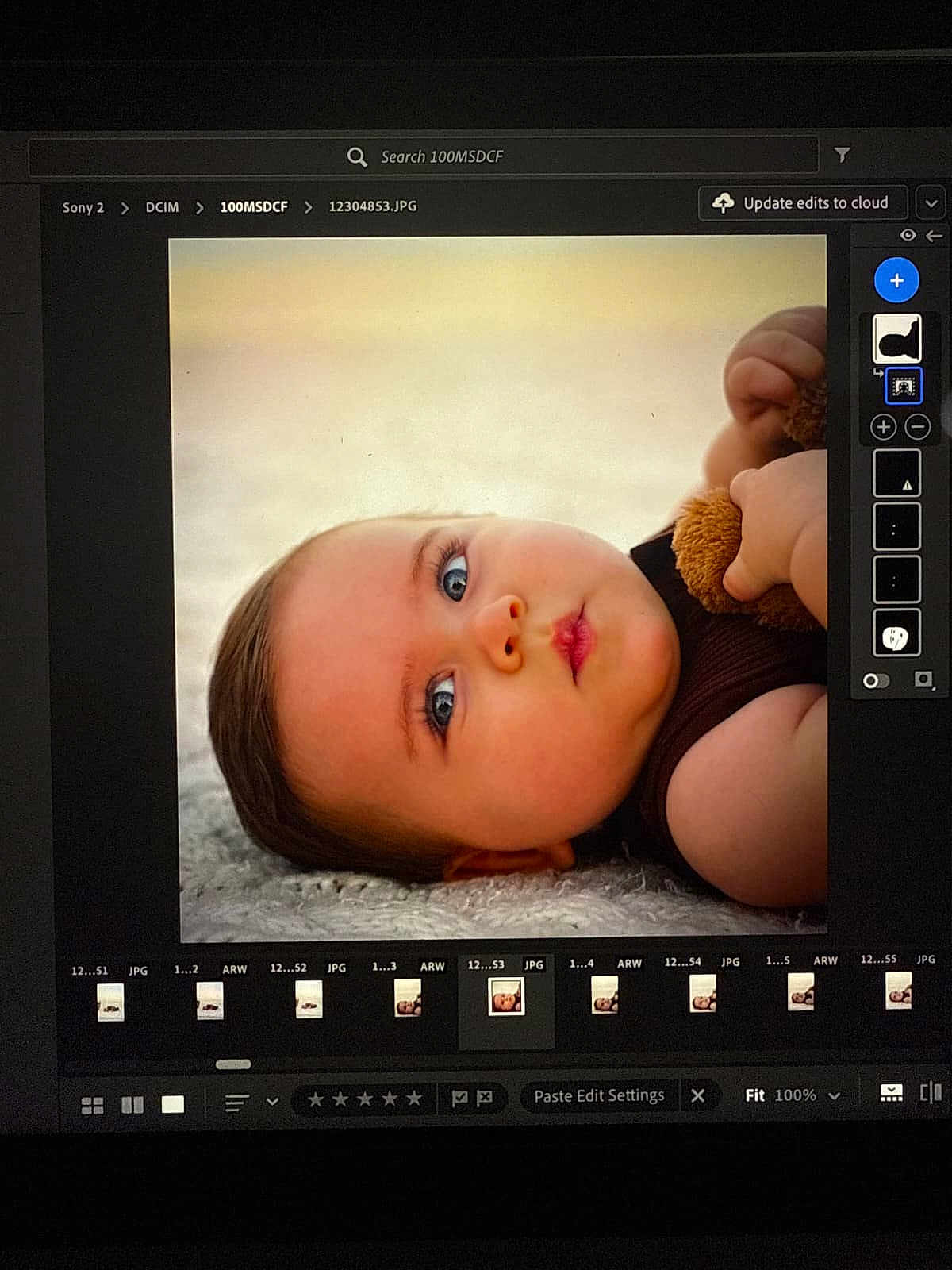Expand the sort order dropdown chevron

click(x=272, y=1102)
